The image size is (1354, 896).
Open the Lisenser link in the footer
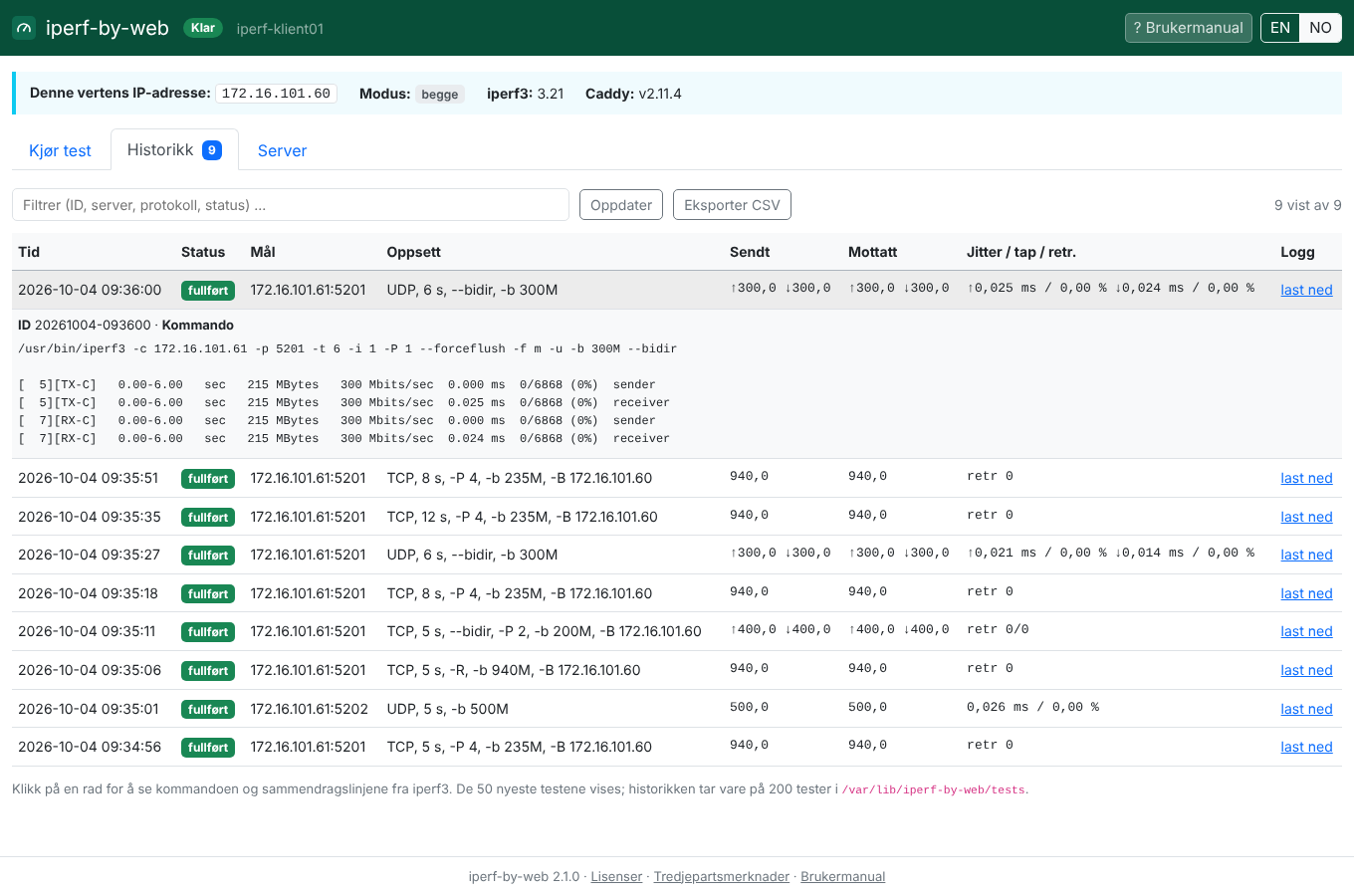pyautogui.click(x=616, y=876)
